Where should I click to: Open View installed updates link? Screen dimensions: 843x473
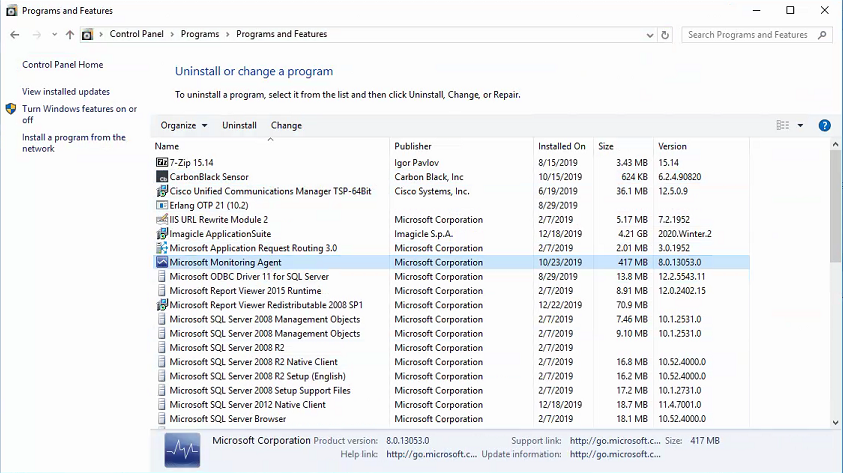point(66,92)
